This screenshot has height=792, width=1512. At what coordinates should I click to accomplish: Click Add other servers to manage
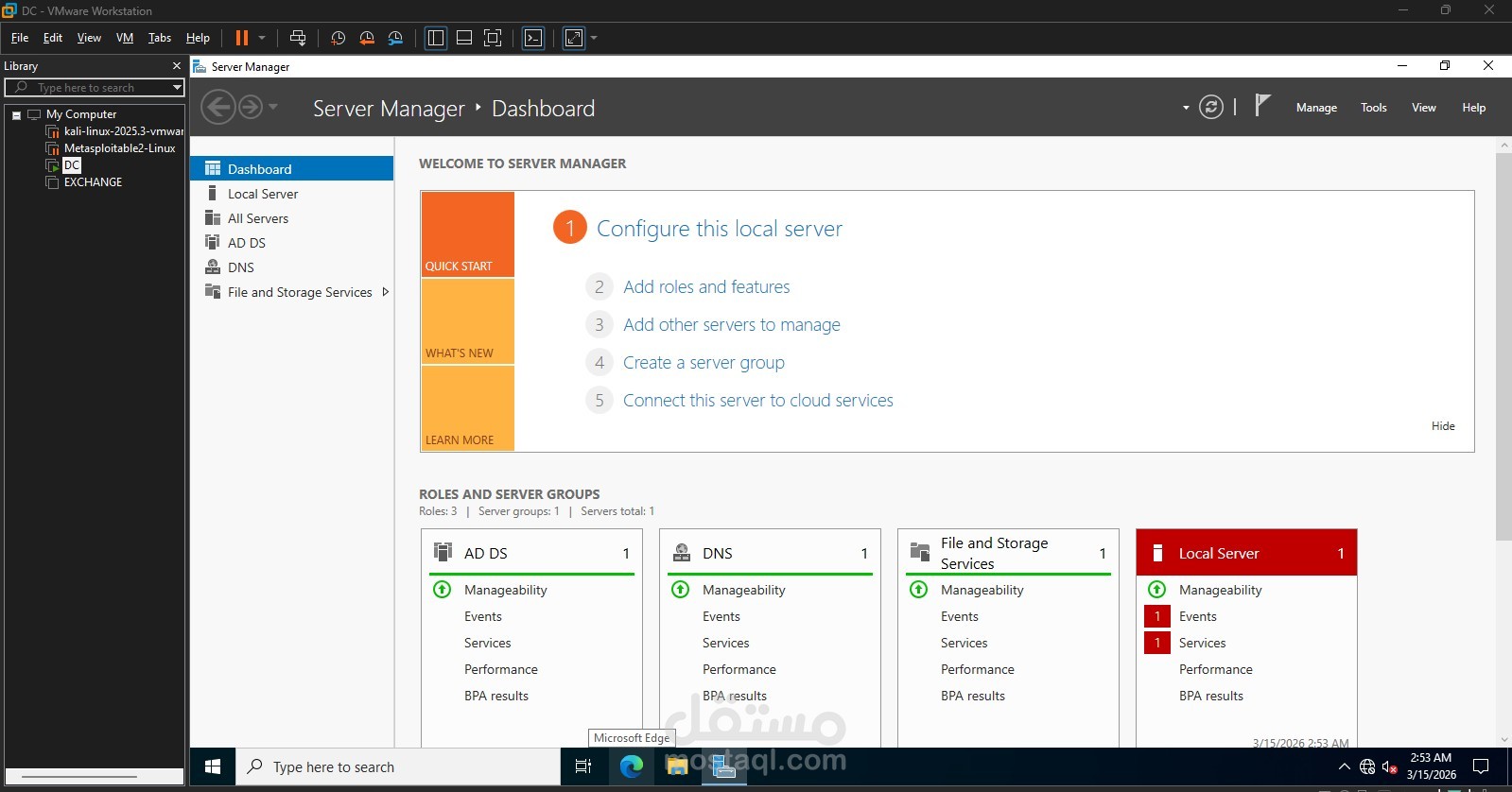click(x=732, y=324)
